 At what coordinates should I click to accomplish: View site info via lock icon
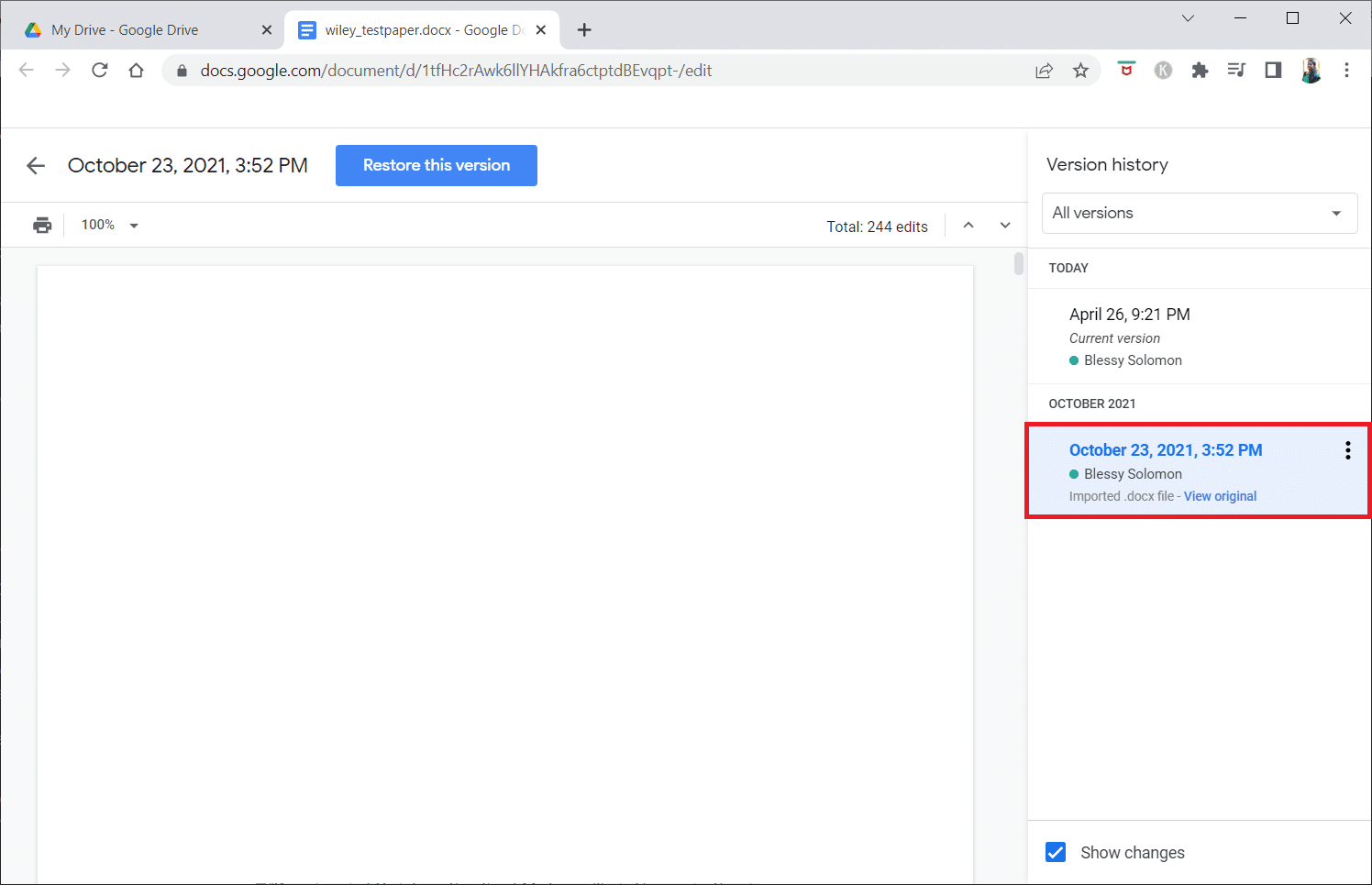182,71
